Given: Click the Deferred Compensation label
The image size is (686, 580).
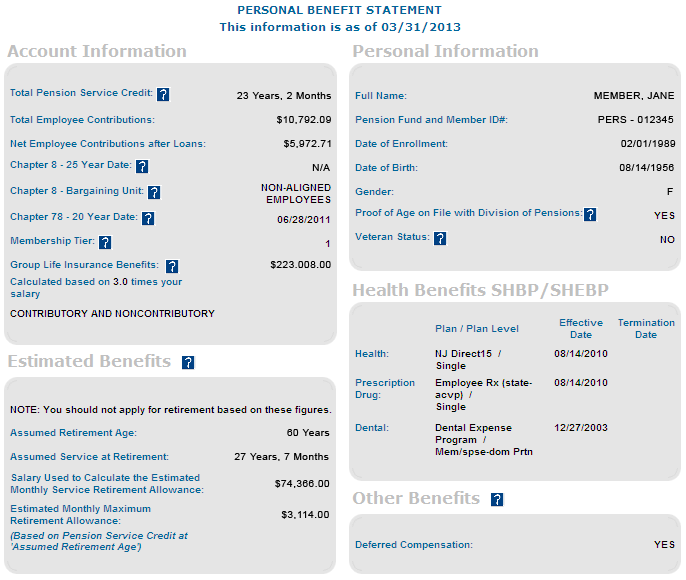Looking at the screenshot, I should (414, 545).
